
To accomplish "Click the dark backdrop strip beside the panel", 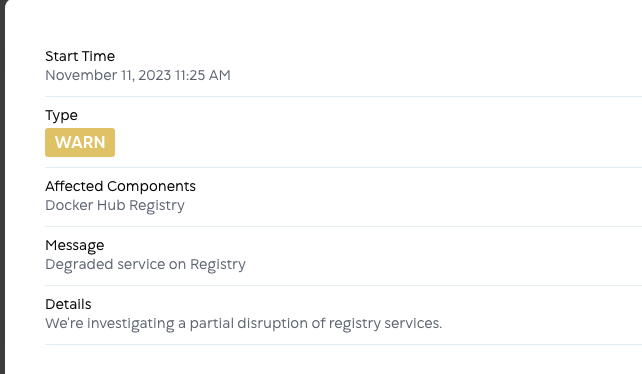I will click(2, 187).
